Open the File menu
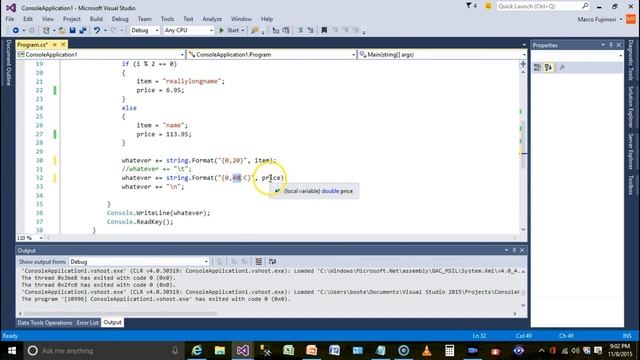640x360 pixels. coord(10,19)
